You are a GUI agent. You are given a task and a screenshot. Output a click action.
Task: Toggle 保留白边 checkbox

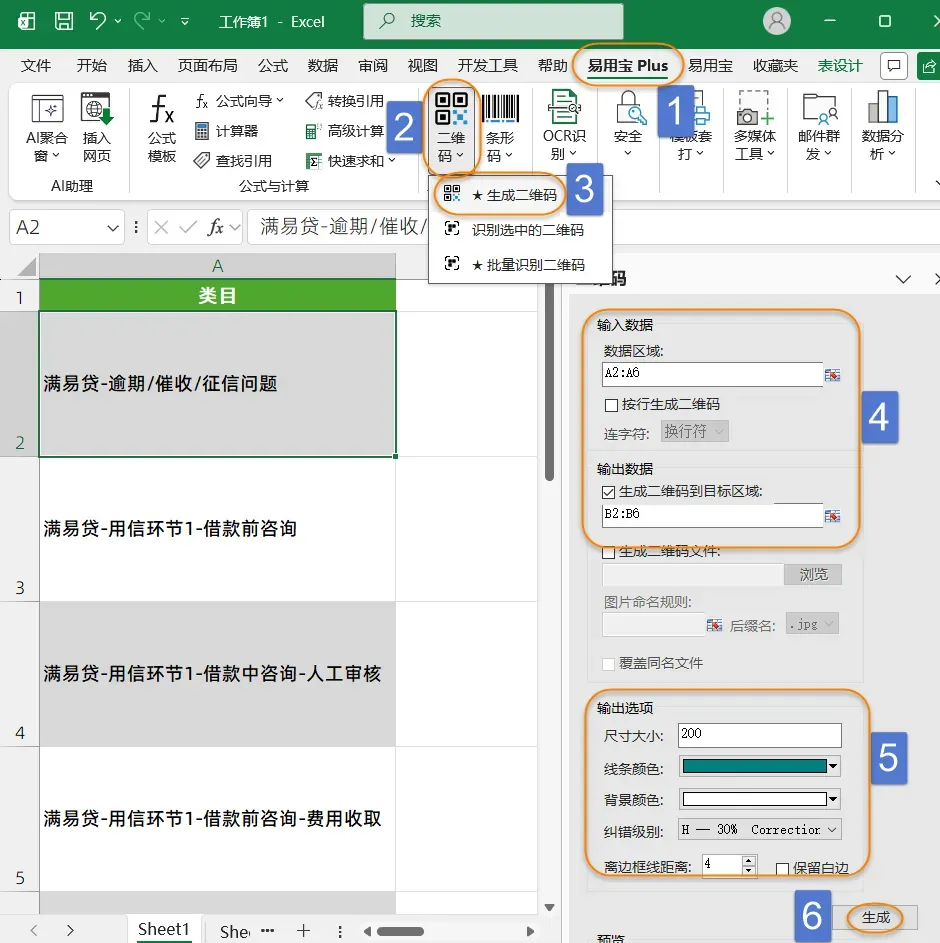point(782,868)
